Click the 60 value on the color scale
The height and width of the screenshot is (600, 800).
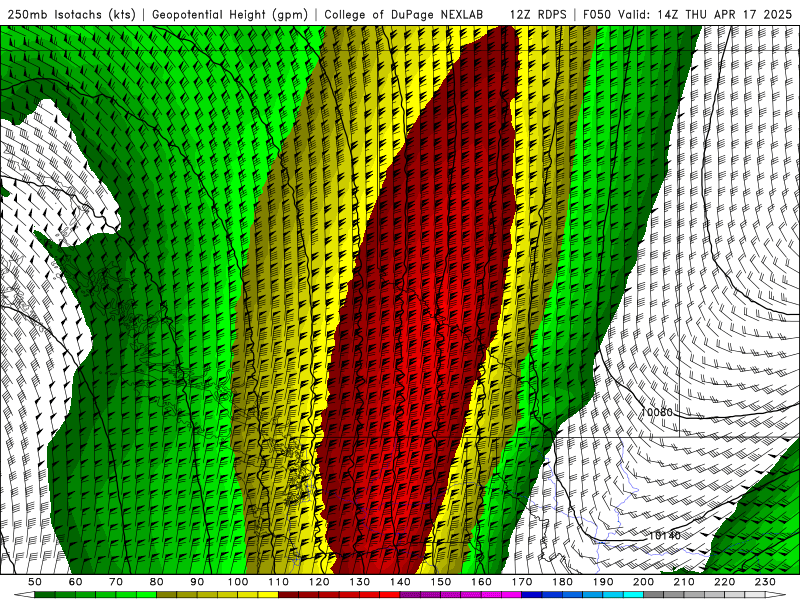click(x=75, y=582)
